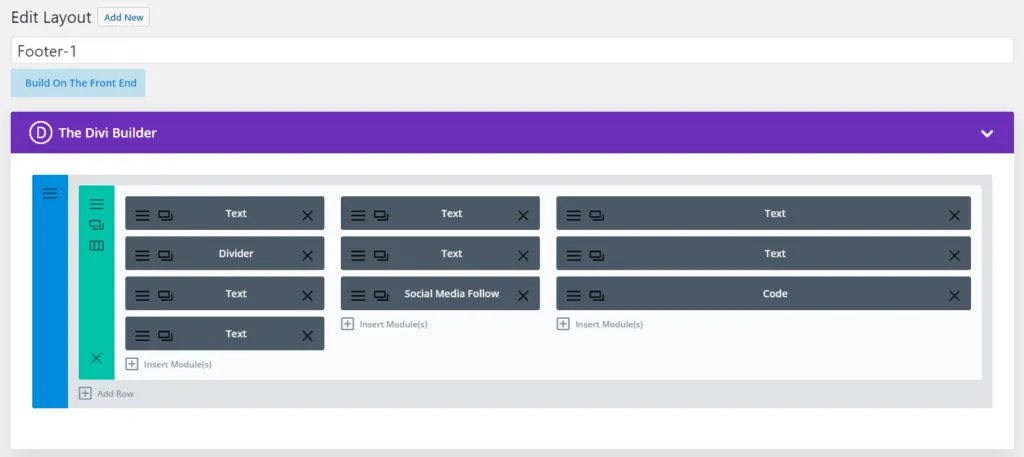
Task: Delete the Text module directly below Divider
Action: [308, 296]
